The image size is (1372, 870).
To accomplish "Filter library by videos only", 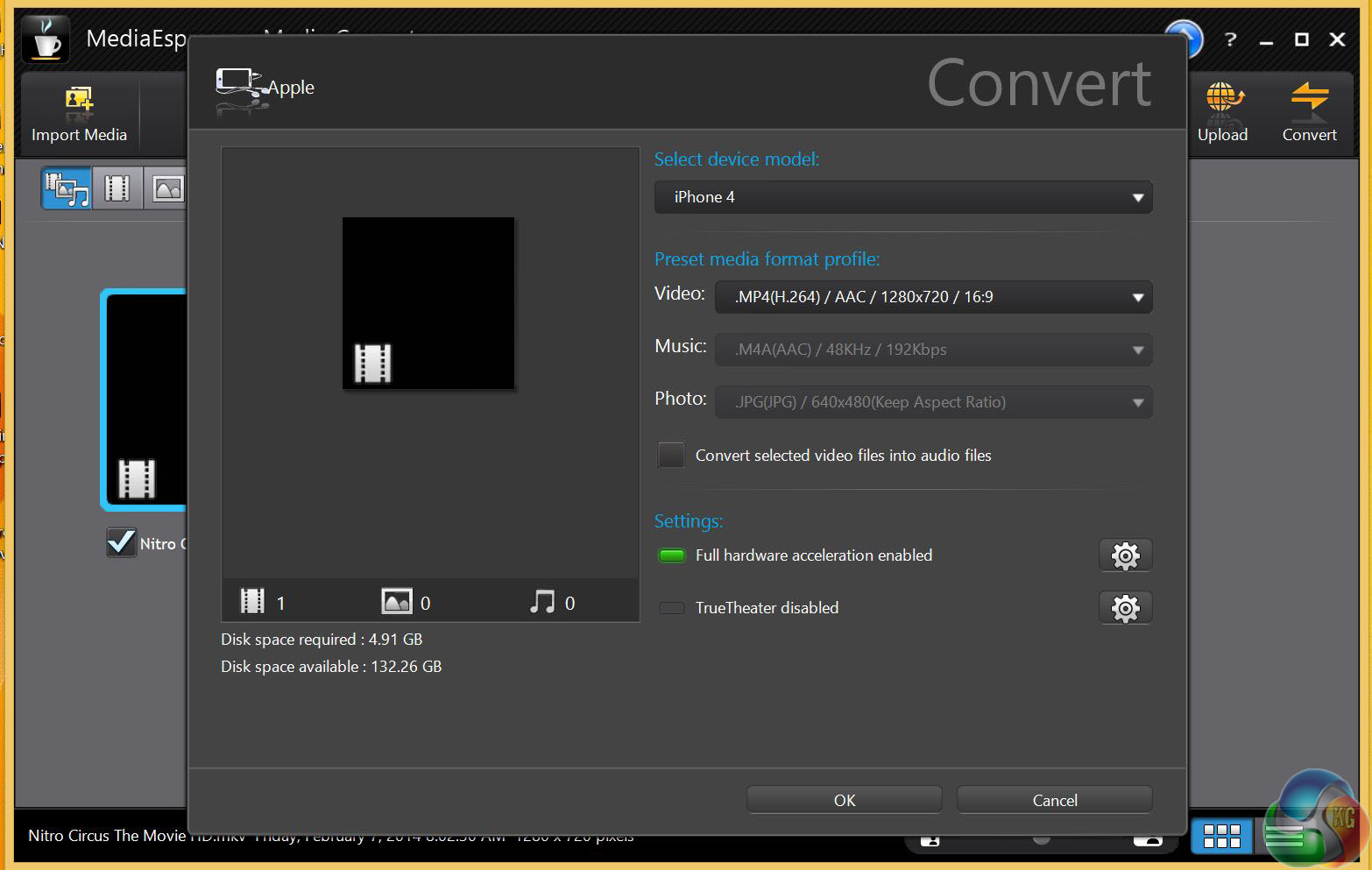I will point(117,188).
